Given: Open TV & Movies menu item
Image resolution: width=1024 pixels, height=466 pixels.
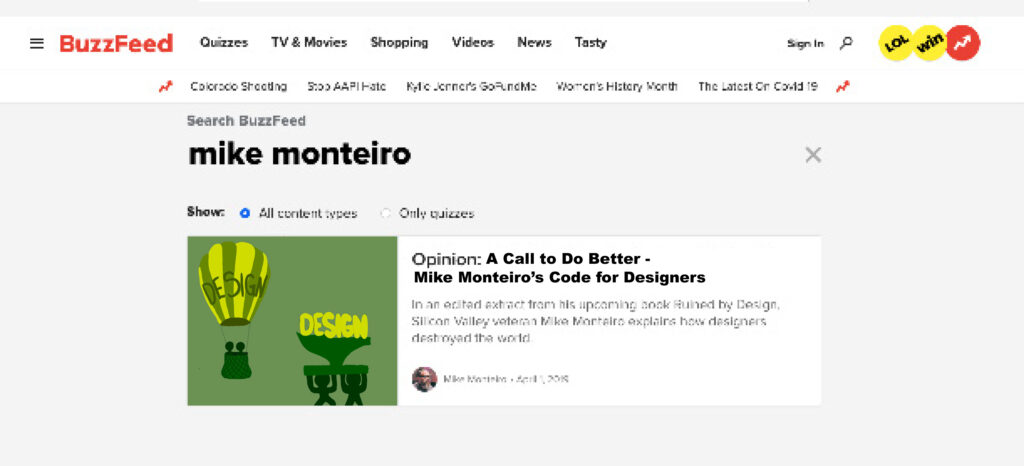Looking at the screenshot, I should [x=310, y=42].
